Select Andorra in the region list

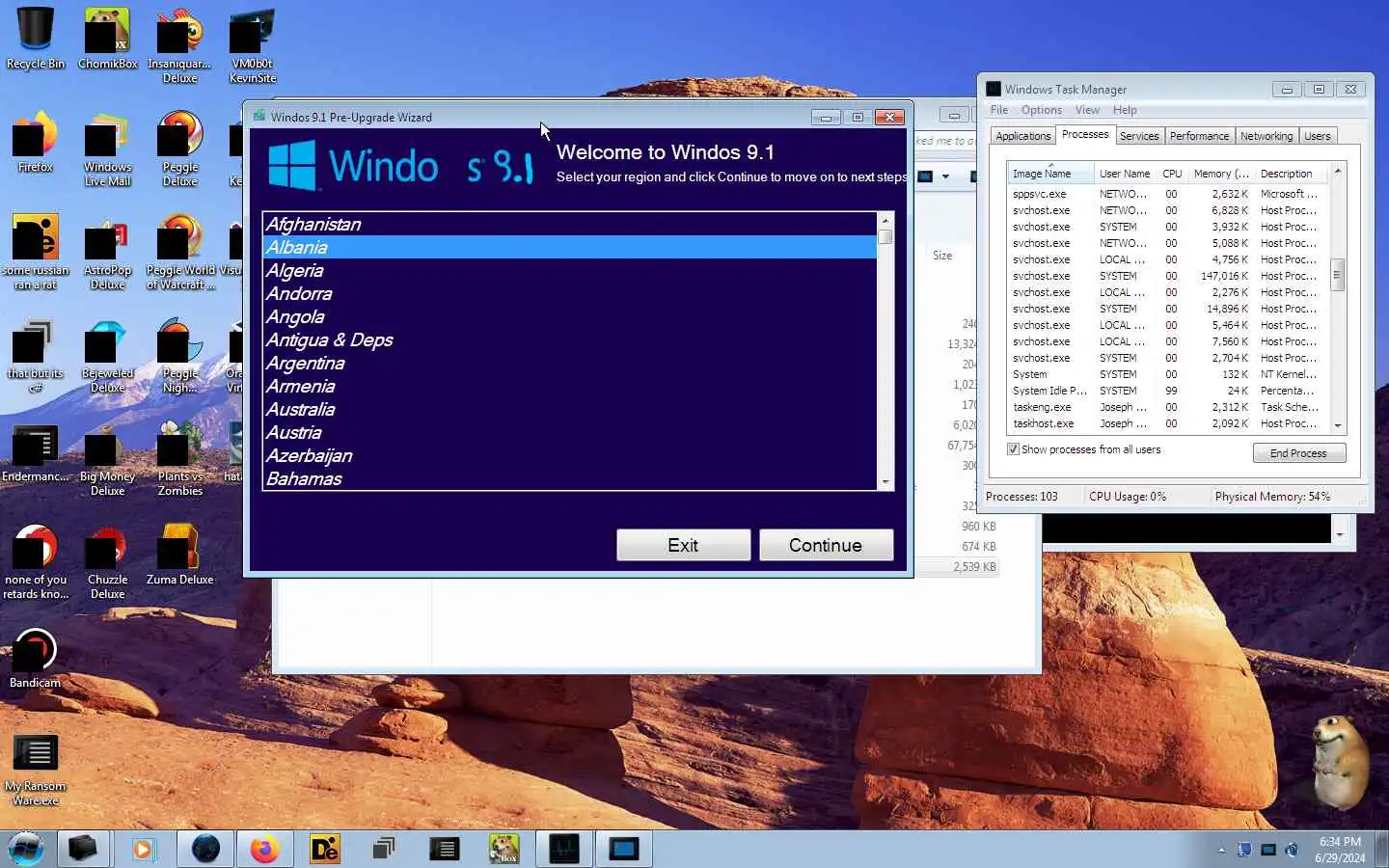coord(569,293)
